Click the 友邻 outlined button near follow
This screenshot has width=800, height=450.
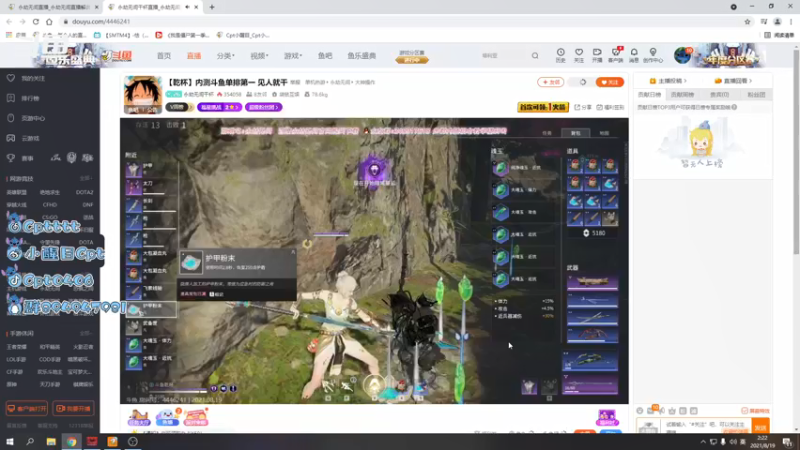[551, 82]
